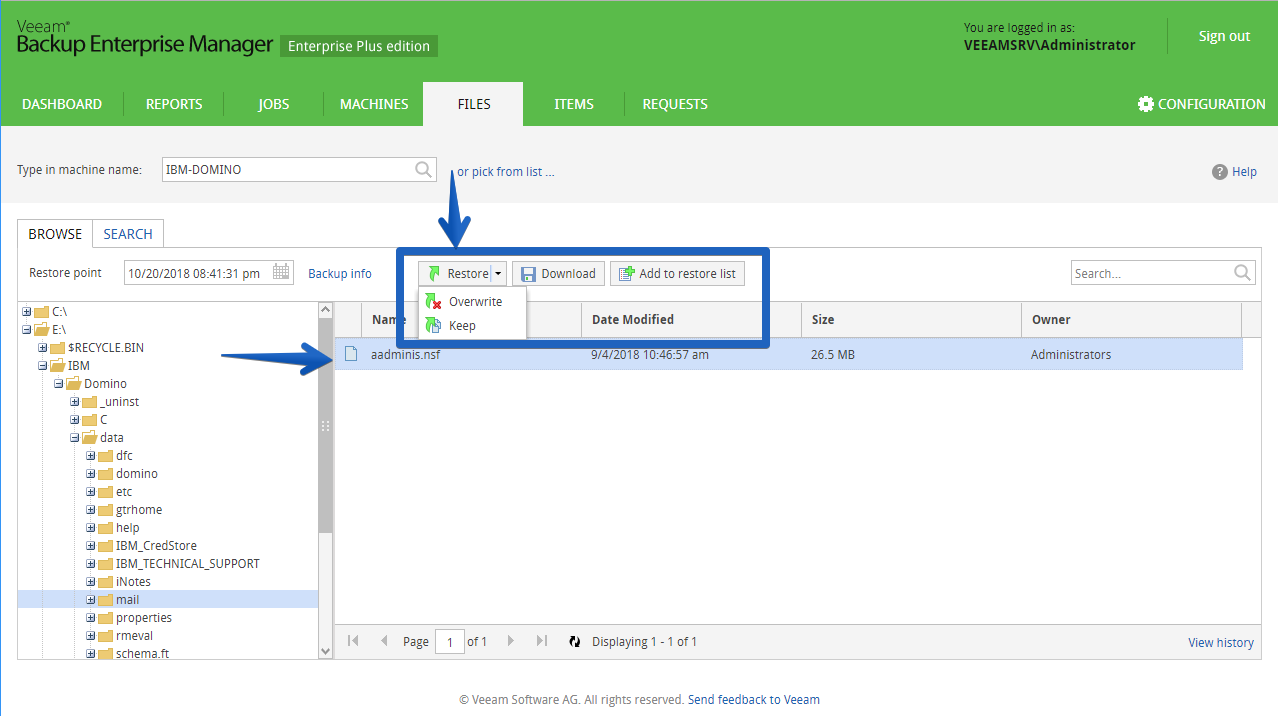Click Add to restore list button
1278x716 pixels.
click(677, 274)
